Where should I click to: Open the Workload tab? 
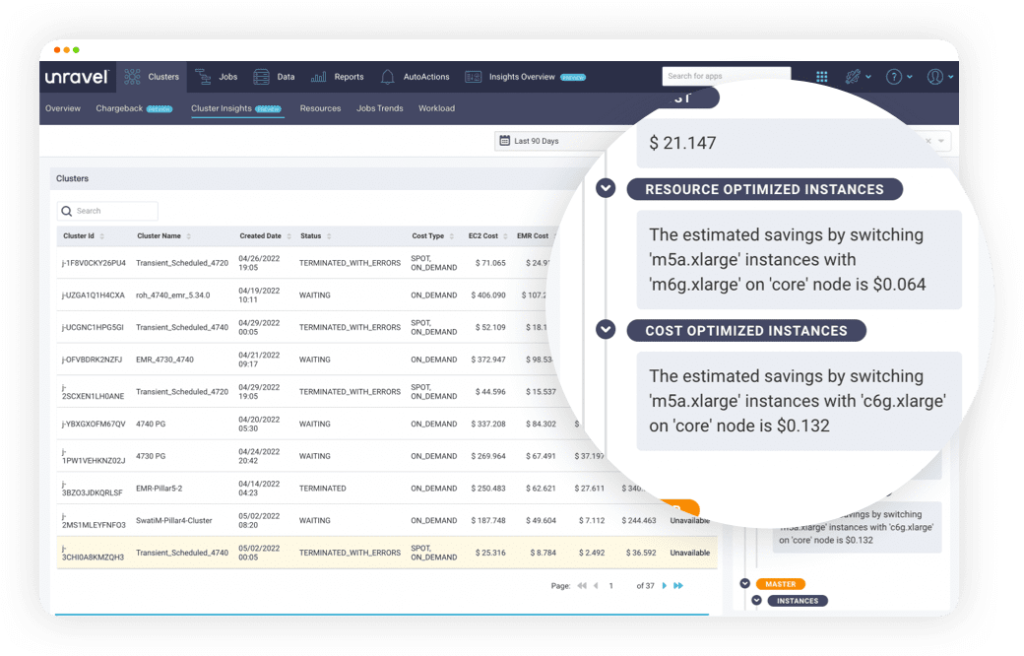click(x=436, y=108)
